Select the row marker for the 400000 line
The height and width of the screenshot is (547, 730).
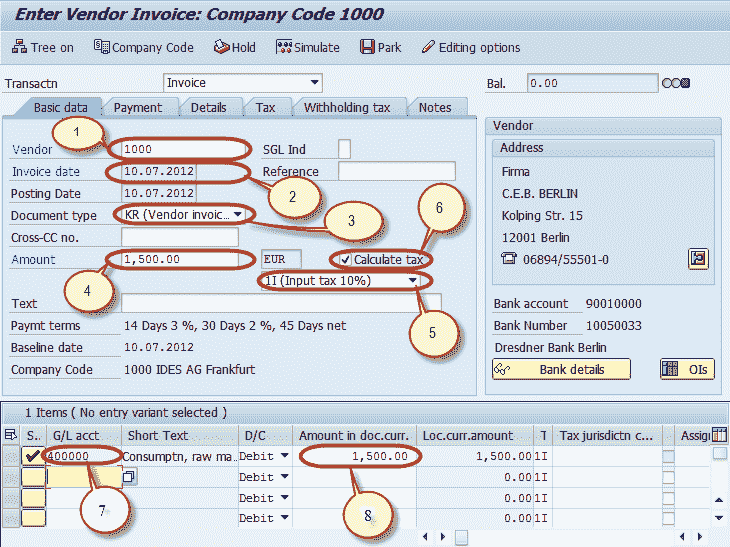[11, 456]
